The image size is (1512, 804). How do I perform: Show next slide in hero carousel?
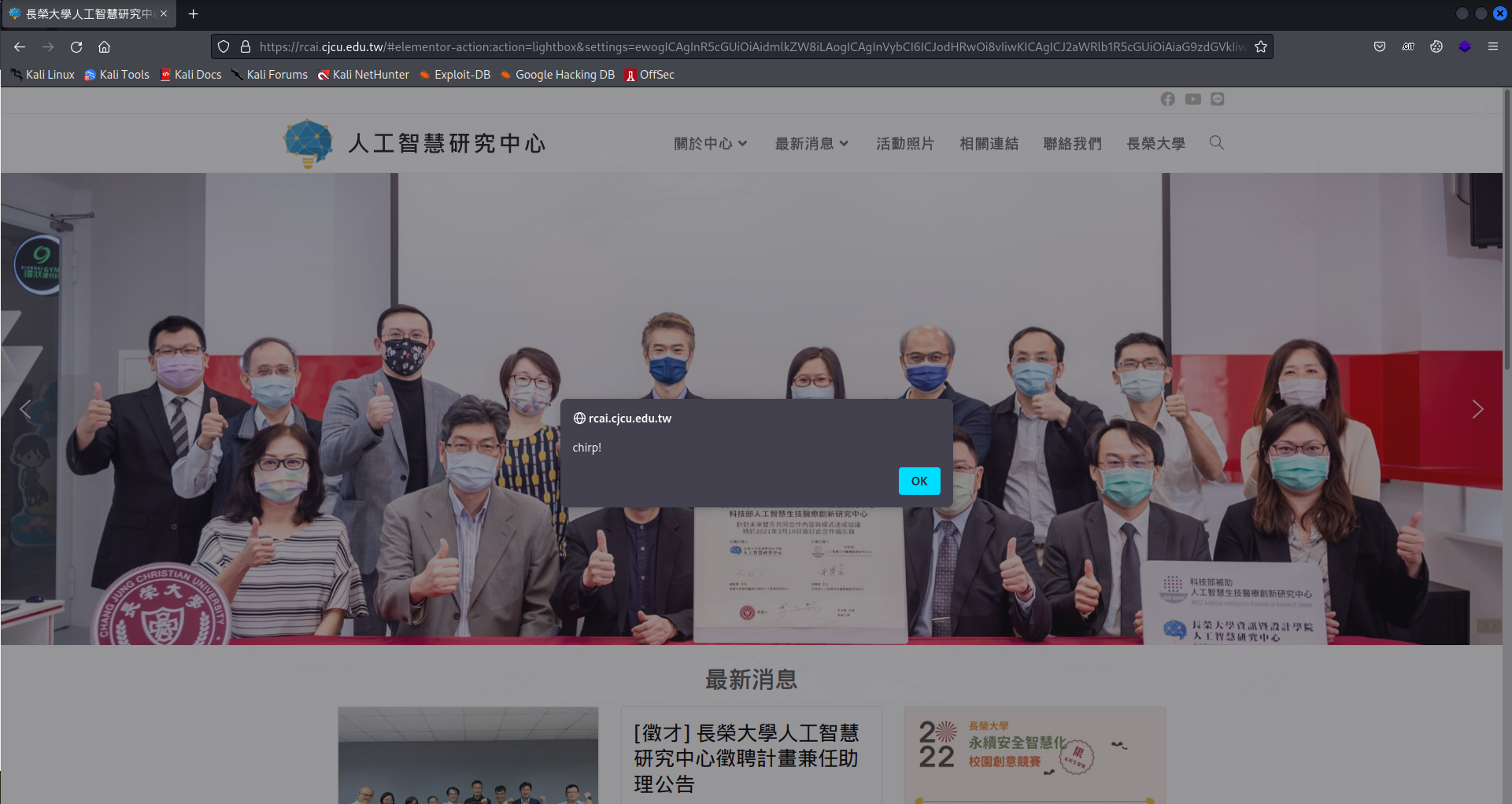1477,409
